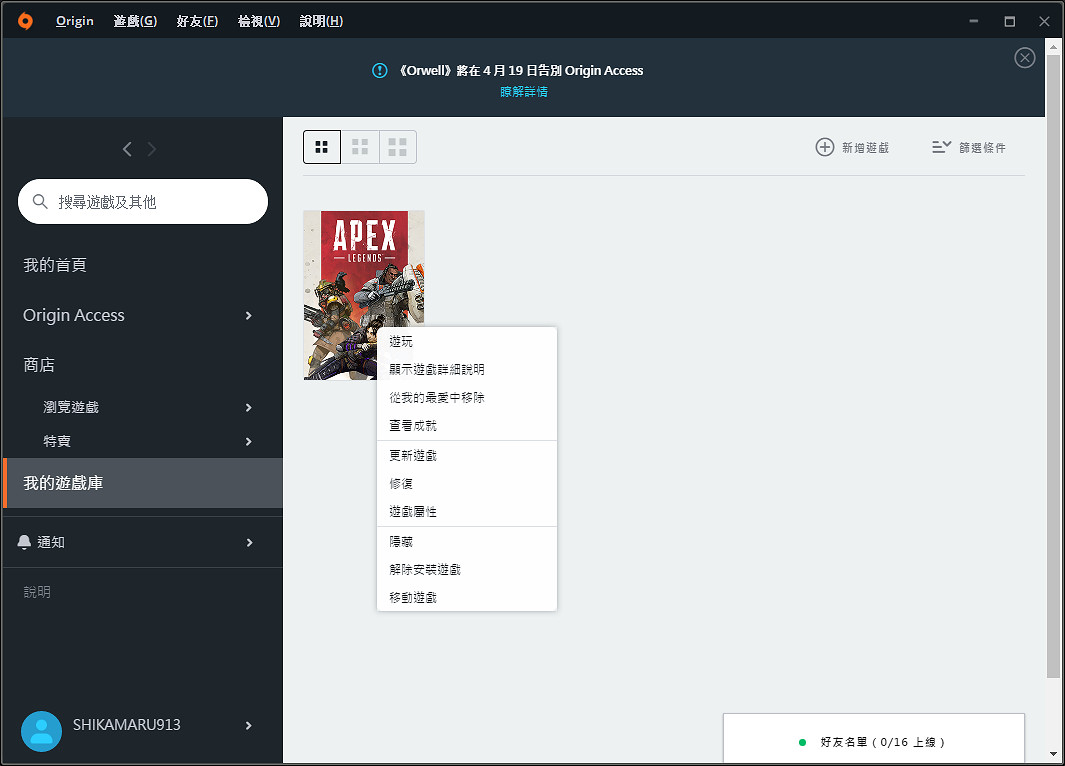Click the 瞭解詳情 link in banner
The image size is (1065, 766).
coord(524,92)
